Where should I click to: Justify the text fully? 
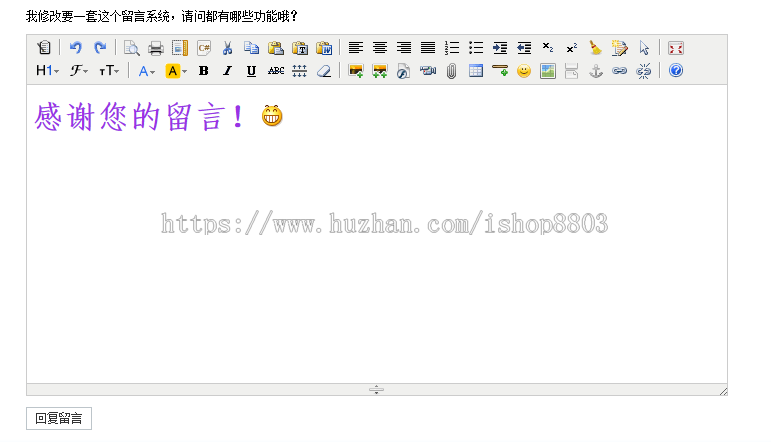[428, 48]
